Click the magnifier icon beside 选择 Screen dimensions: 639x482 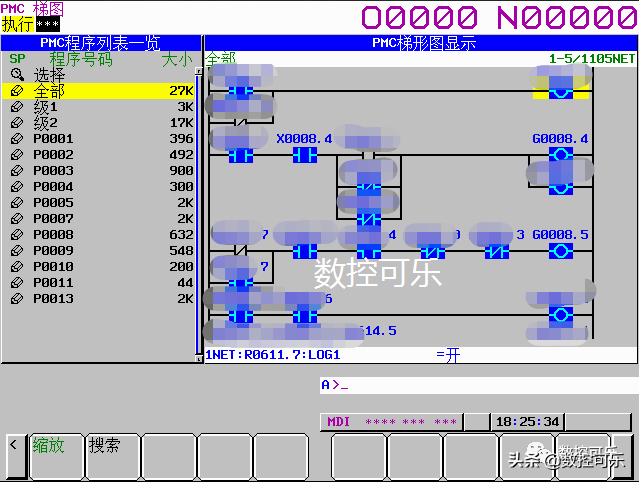tap(17, 75)
